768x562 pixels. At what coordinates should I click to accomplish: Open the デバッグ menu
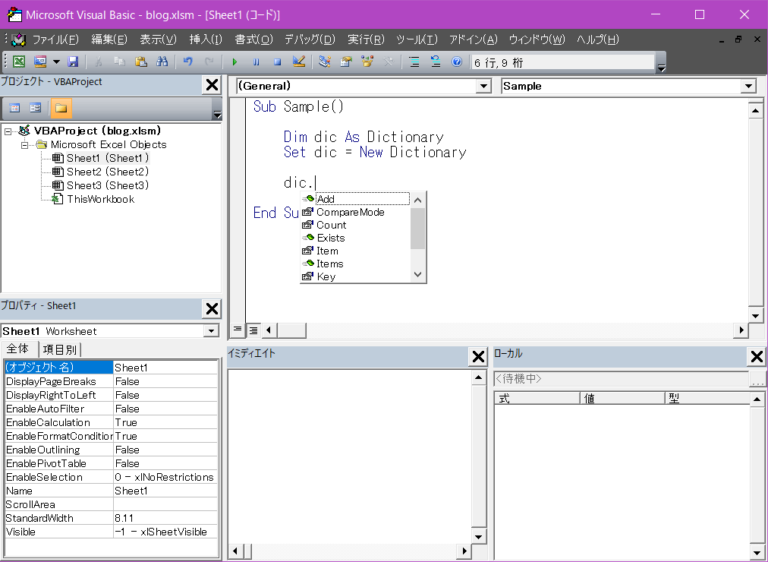point(310,40)
